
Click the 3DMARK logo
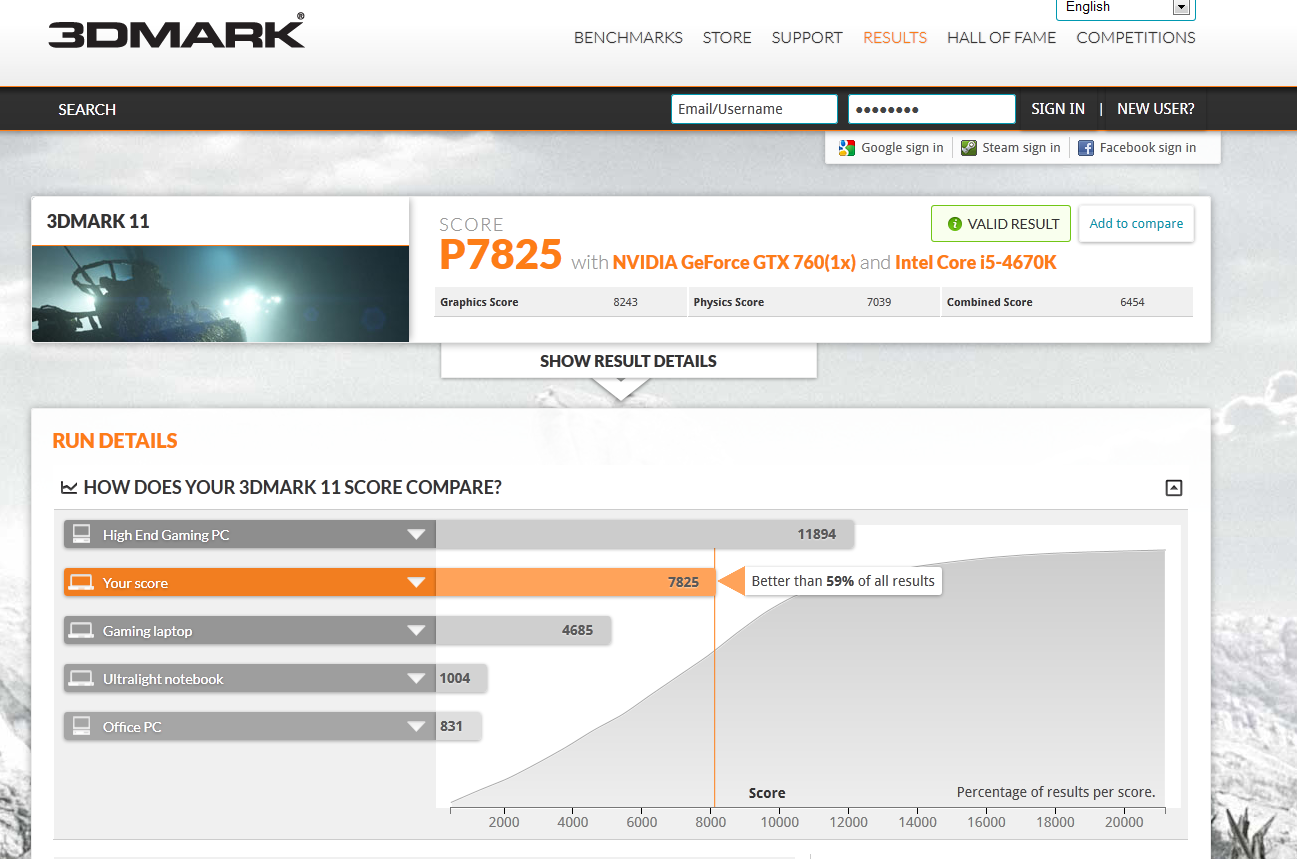176,31
